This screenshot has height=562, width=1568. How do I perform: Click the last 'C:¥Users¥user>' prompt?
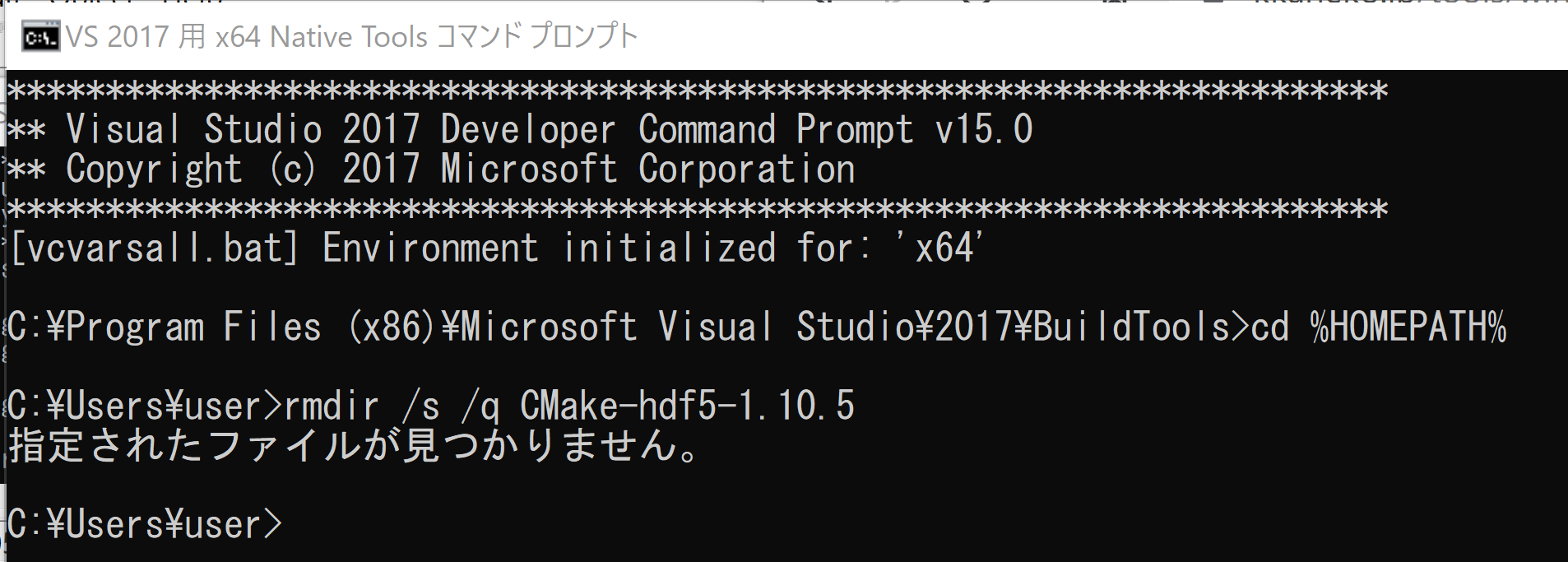[145, 525]
